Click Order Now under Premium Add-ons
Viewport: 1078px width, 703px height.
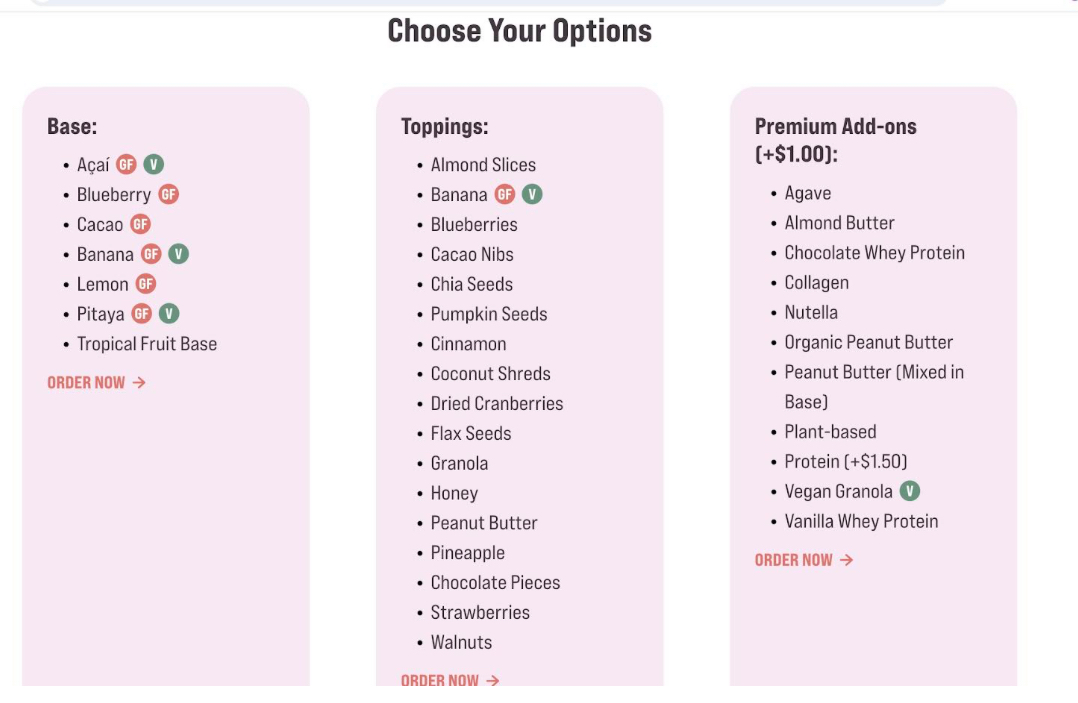coord(804,560)
